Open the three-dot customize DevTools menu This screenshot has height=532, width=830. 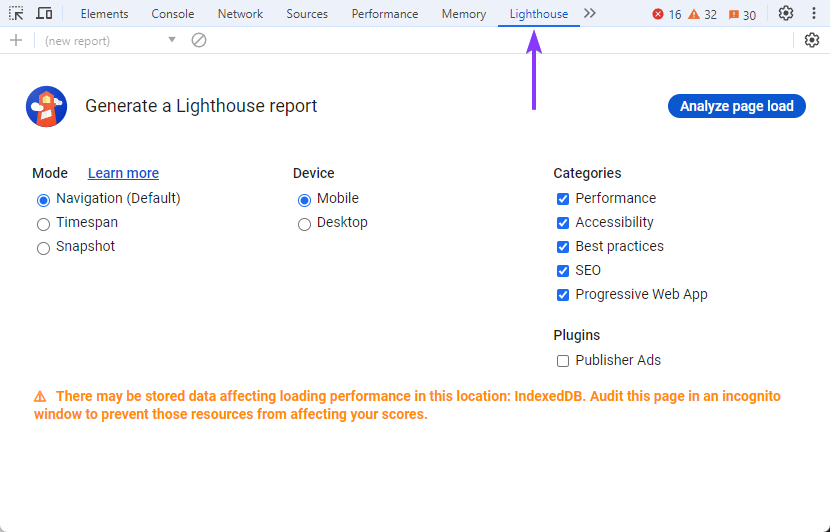coord(814,14)
